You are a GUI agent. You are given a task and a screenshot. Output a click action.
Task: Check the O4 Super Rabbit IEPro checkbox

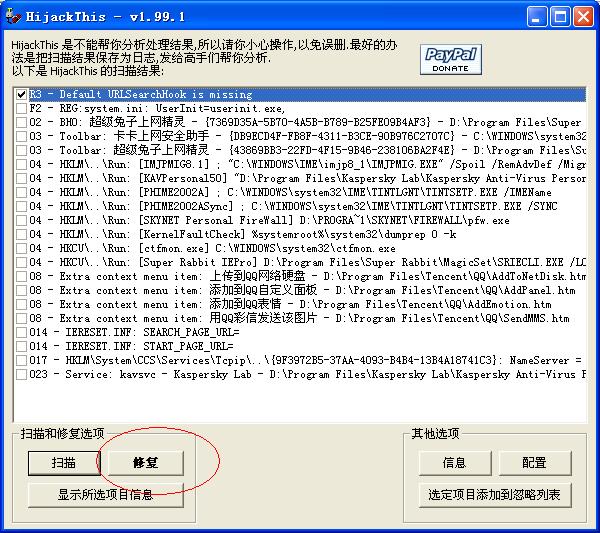coord(21,262)
